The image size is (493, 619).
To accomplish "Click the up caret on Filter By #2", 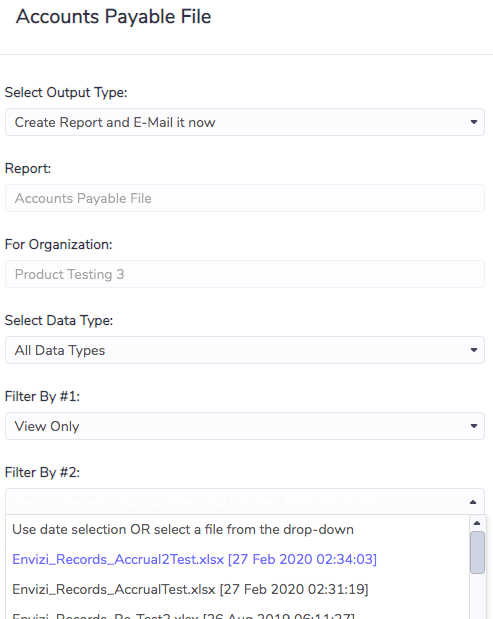I will [473, 502].
